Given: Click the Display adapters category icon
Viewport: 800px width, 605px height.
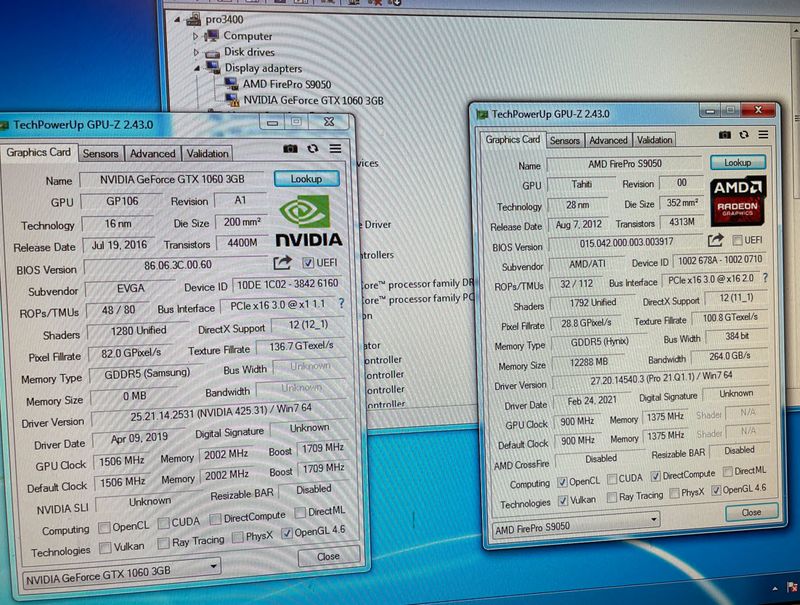Looking at the screenshot, I should [213, 67].
